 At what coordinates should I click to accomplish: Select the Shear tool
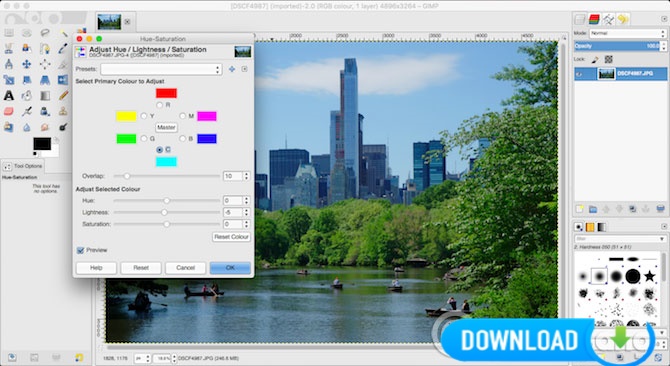(26, 79)
